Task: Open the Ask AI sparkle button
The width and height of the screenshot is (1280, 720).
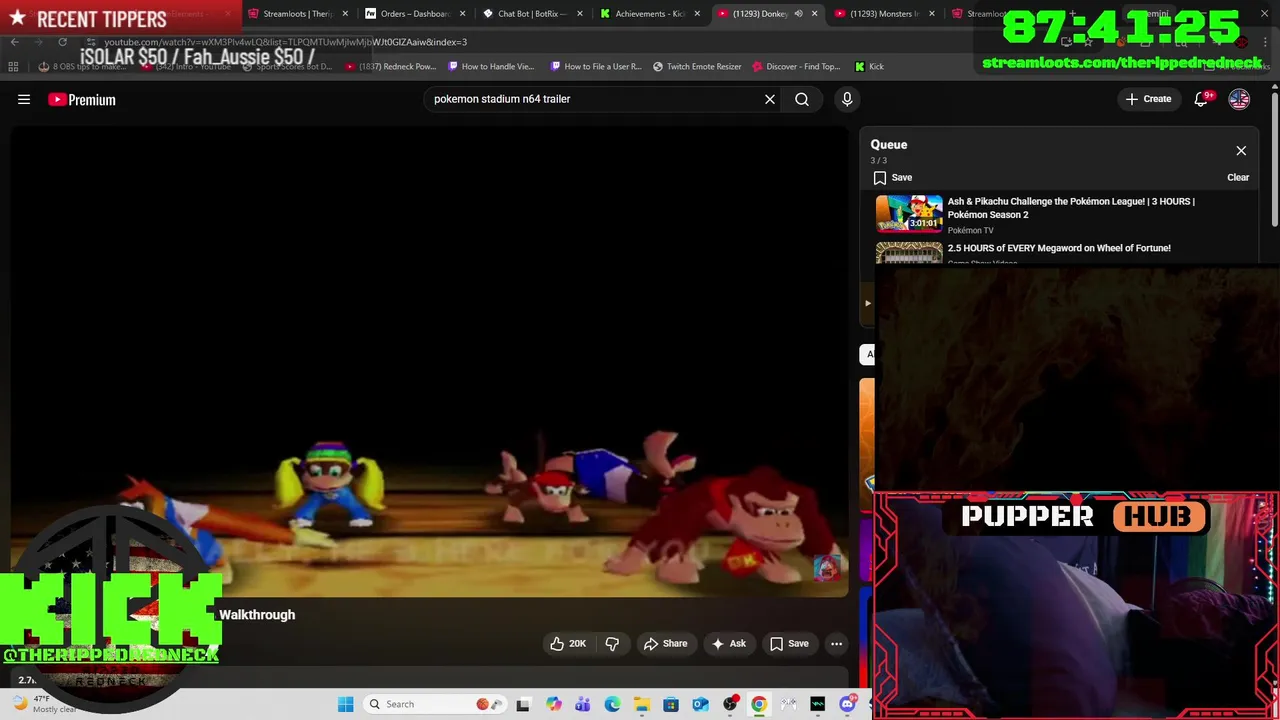Action: coord(728,643)
